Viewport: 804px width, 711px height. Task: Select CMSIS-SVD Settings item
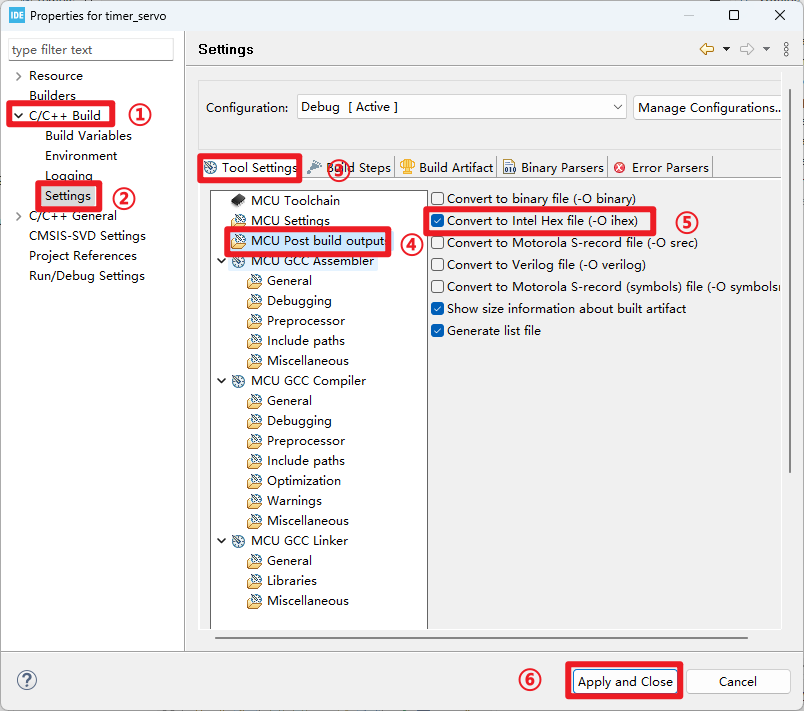pos(87,236)
